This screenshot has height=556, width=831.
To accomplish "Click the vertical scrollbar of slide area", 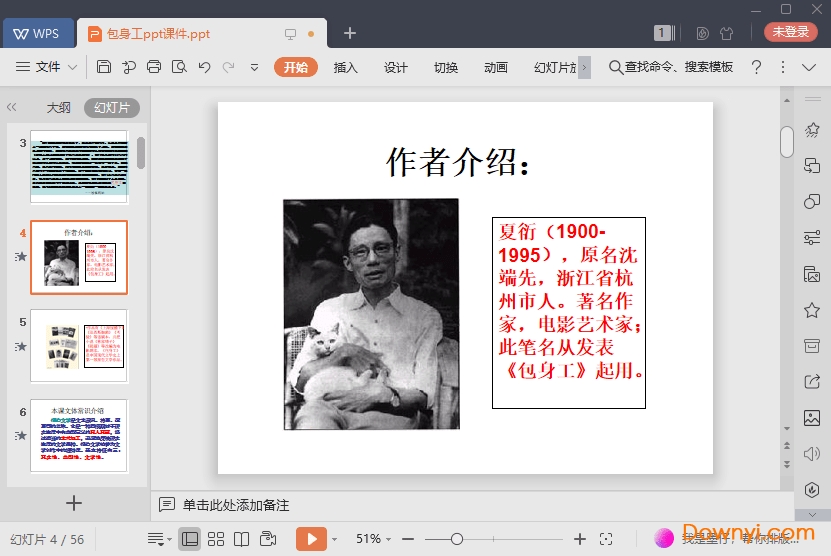I will pos(787,142).
